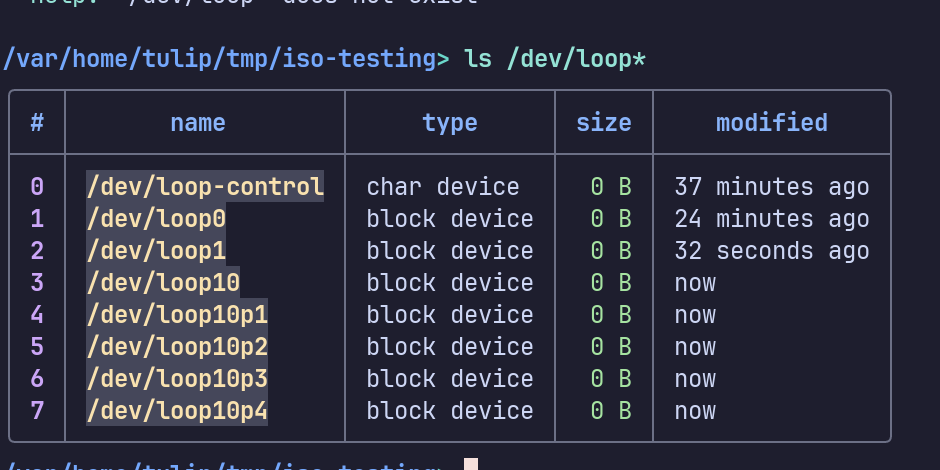Open the /dev/loop10p1 path

tap(177, 315)
